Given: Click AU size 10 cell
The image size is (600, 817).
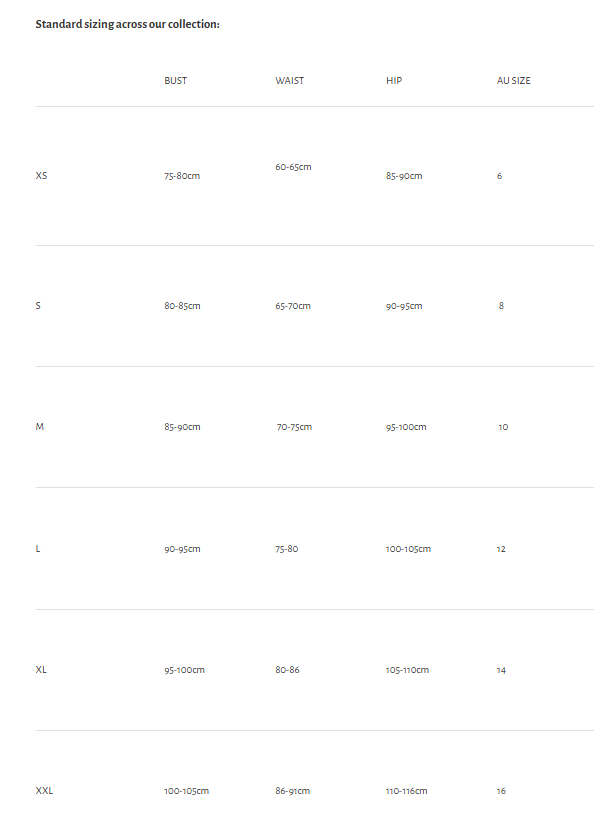Looking at the screenshot, I should click(x=503, y=427).
